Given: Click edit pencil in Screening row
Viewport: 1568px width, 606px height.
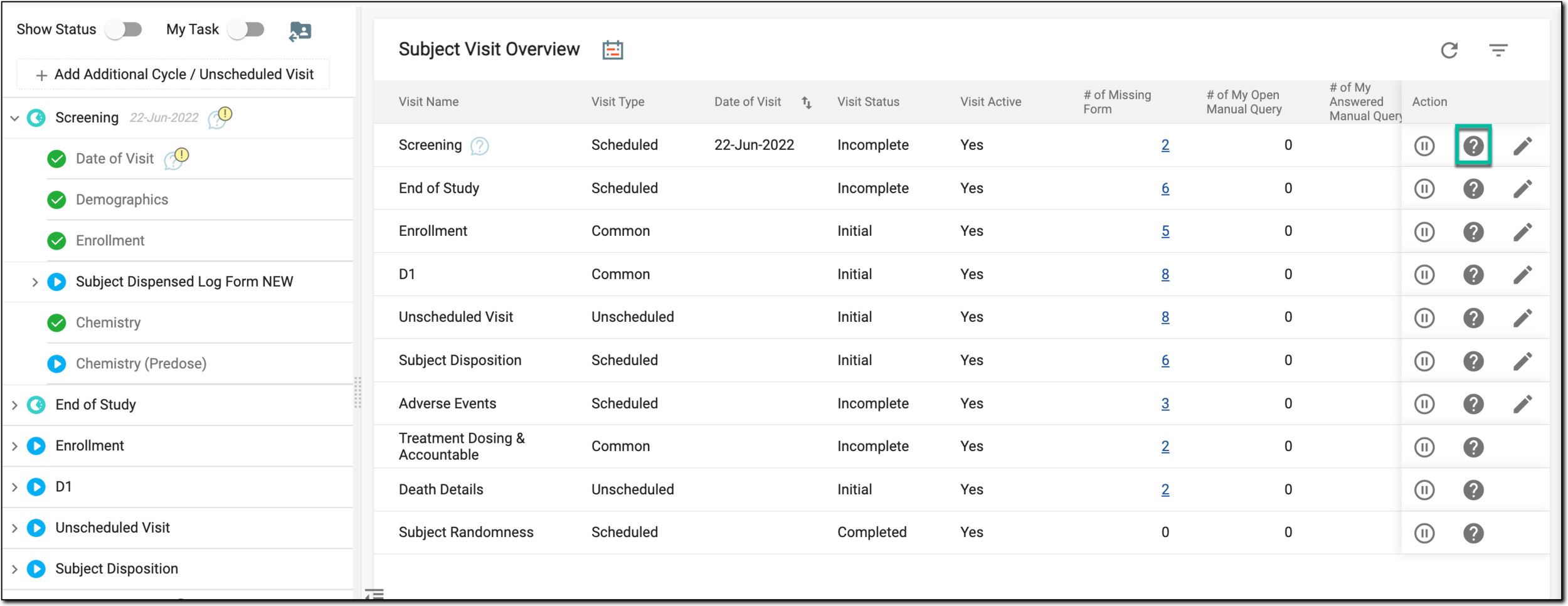Looking at the screenshot, I should click(1522, 146).
